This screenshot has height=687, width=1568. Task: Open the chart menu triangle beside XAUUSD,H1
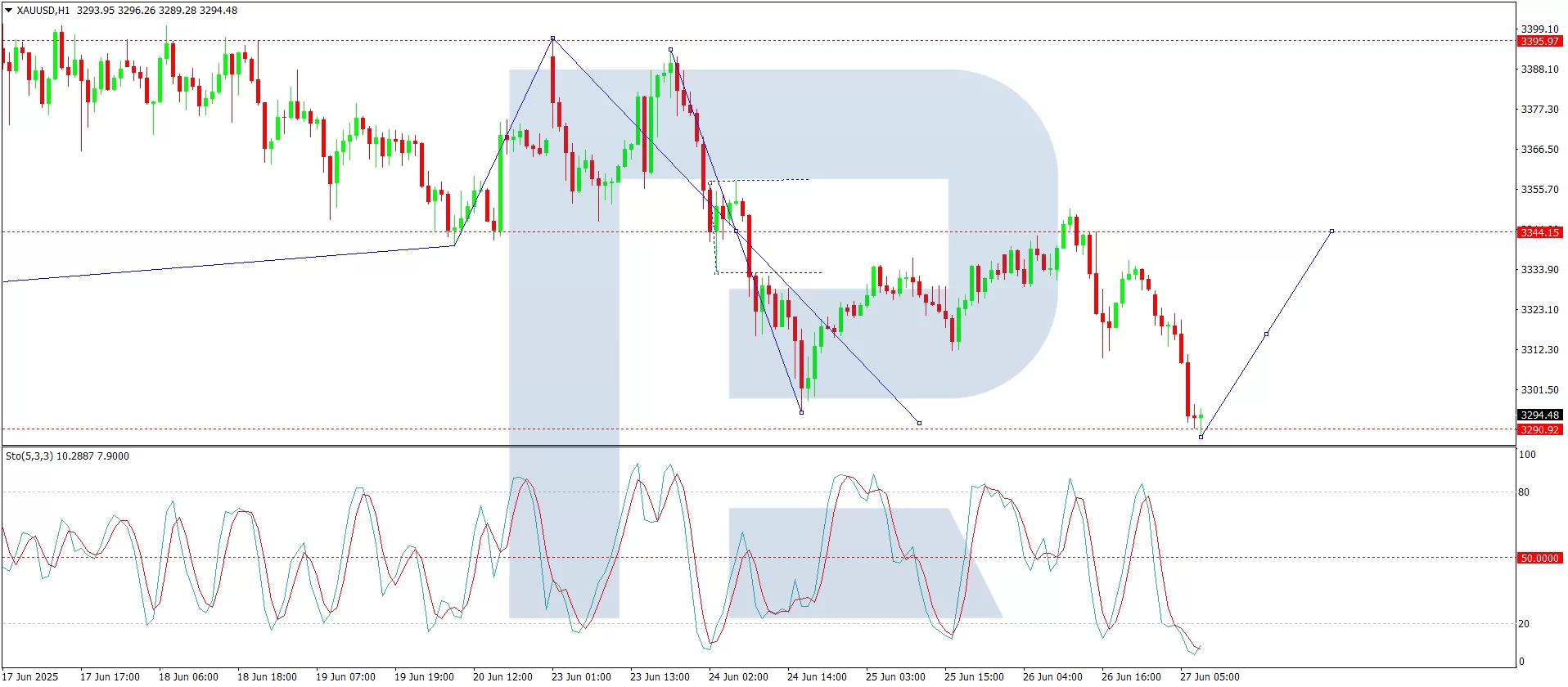pos(8,11)
